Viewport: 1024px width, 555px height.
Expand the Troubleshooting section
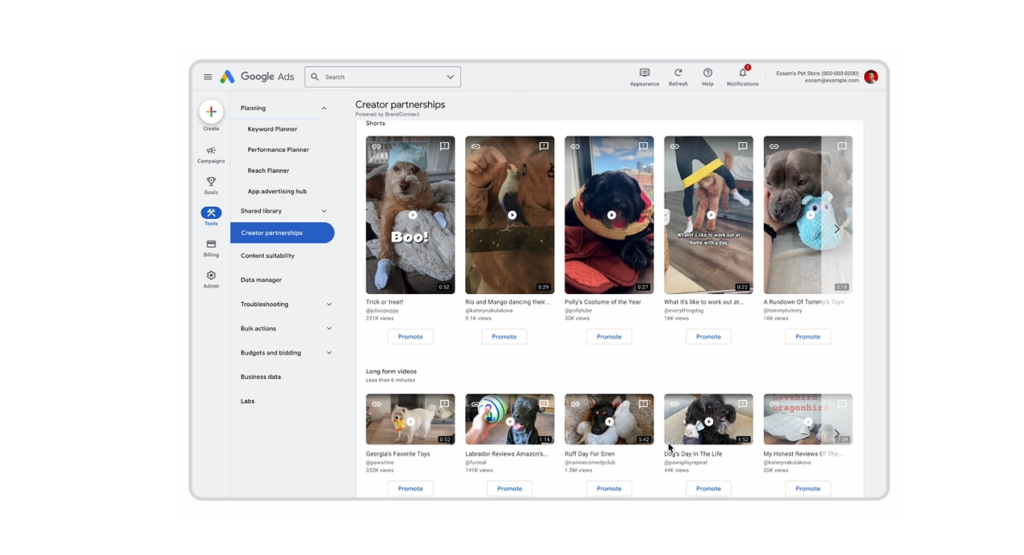(x=329, y=304)
